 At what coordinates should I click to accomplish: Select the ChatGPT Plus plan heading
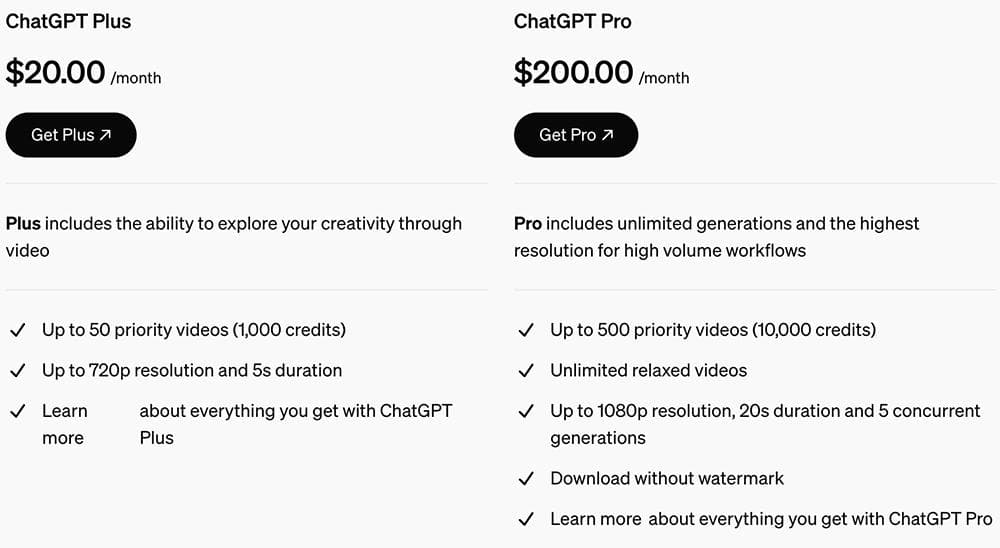click(x=68, y=21)
